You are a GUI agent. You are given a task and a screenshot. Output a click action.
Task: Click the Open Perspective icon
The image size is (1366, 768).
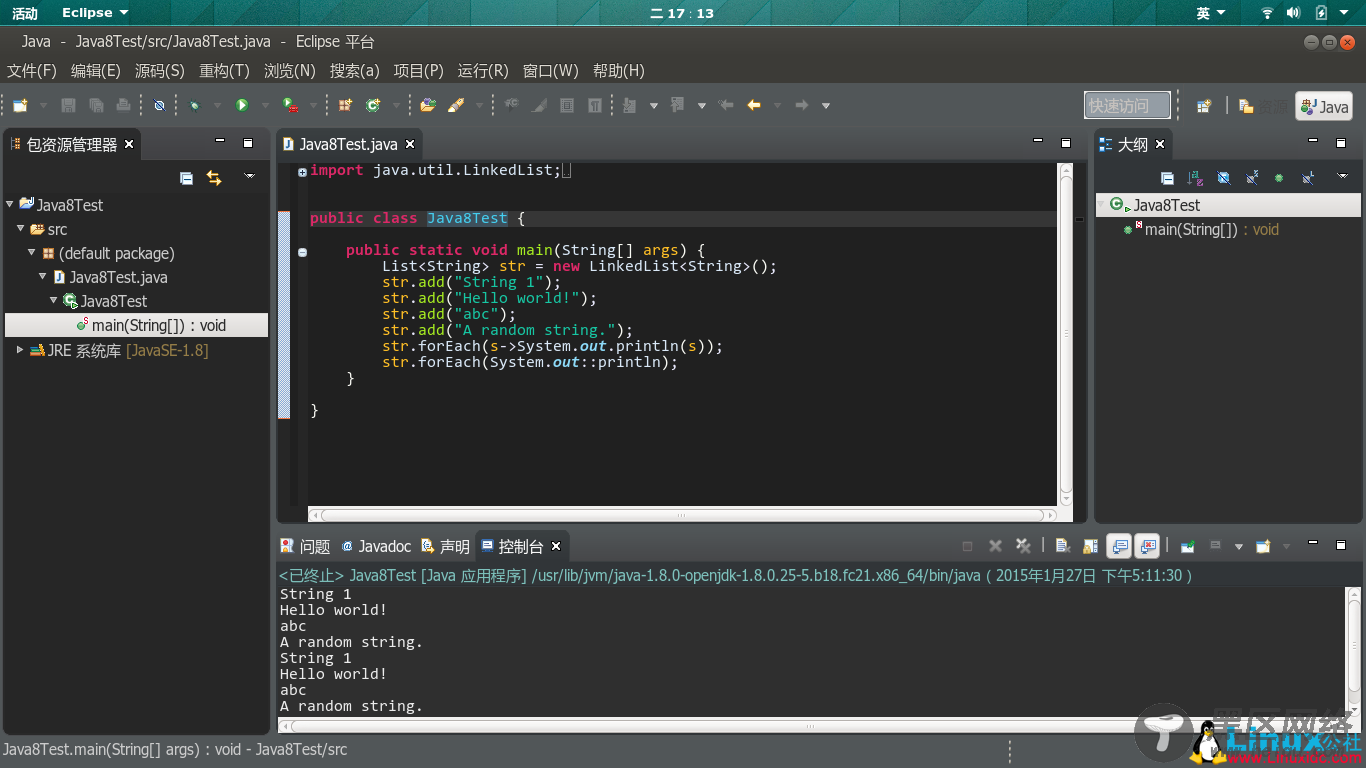1204,105
